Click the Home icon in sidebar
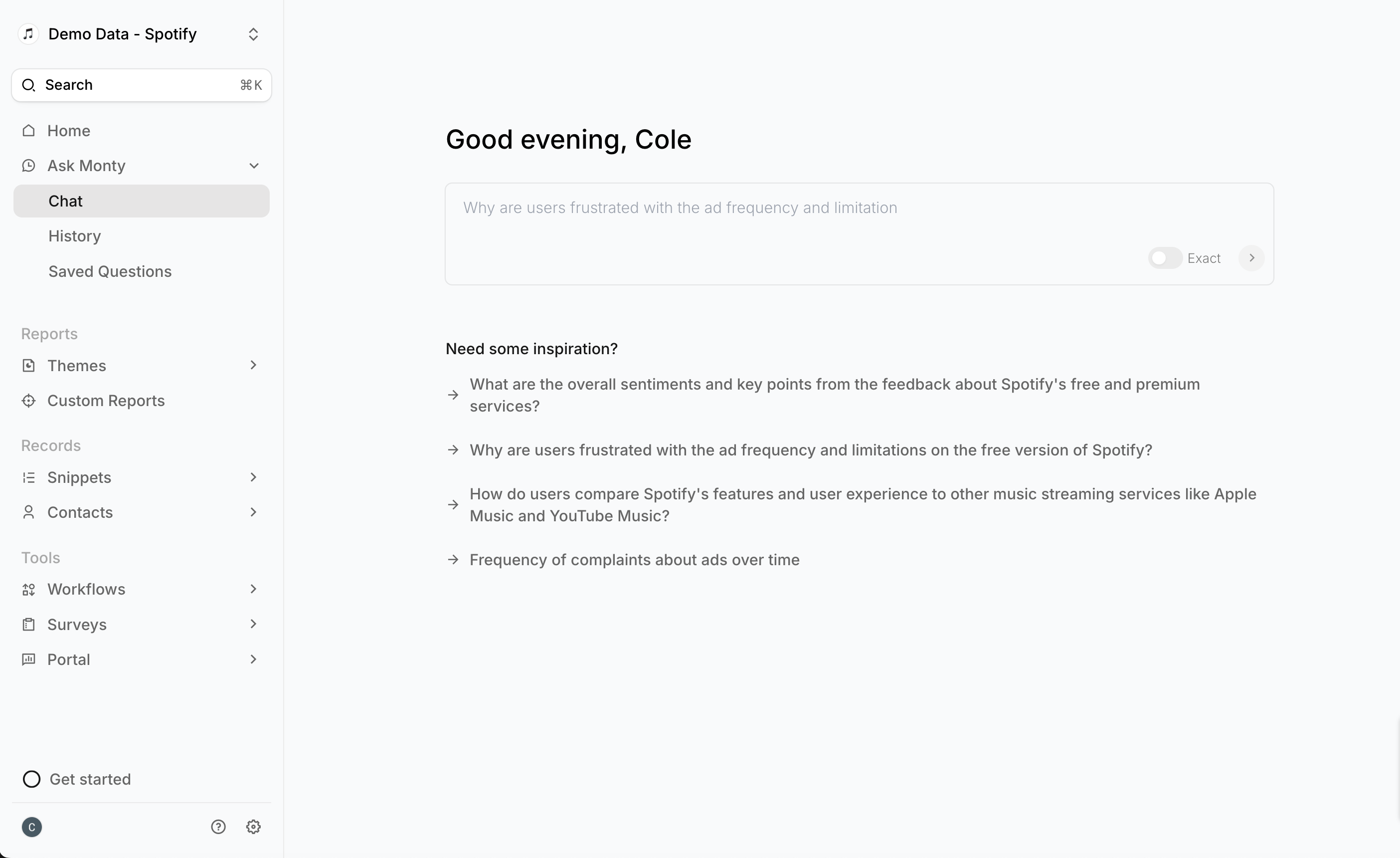 point(28,131)
